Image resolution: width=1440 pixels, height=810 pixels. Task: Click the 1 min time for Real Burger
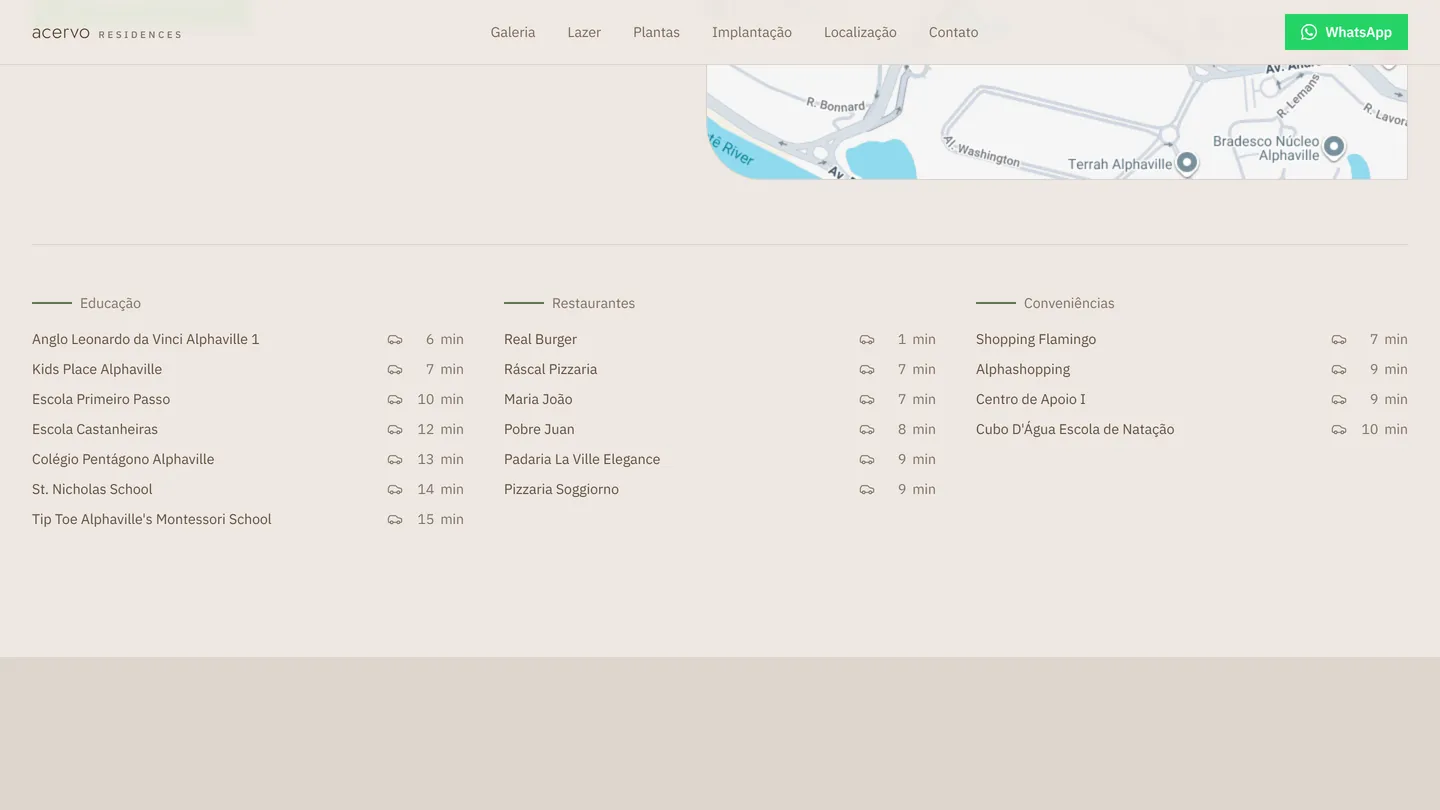917,339
